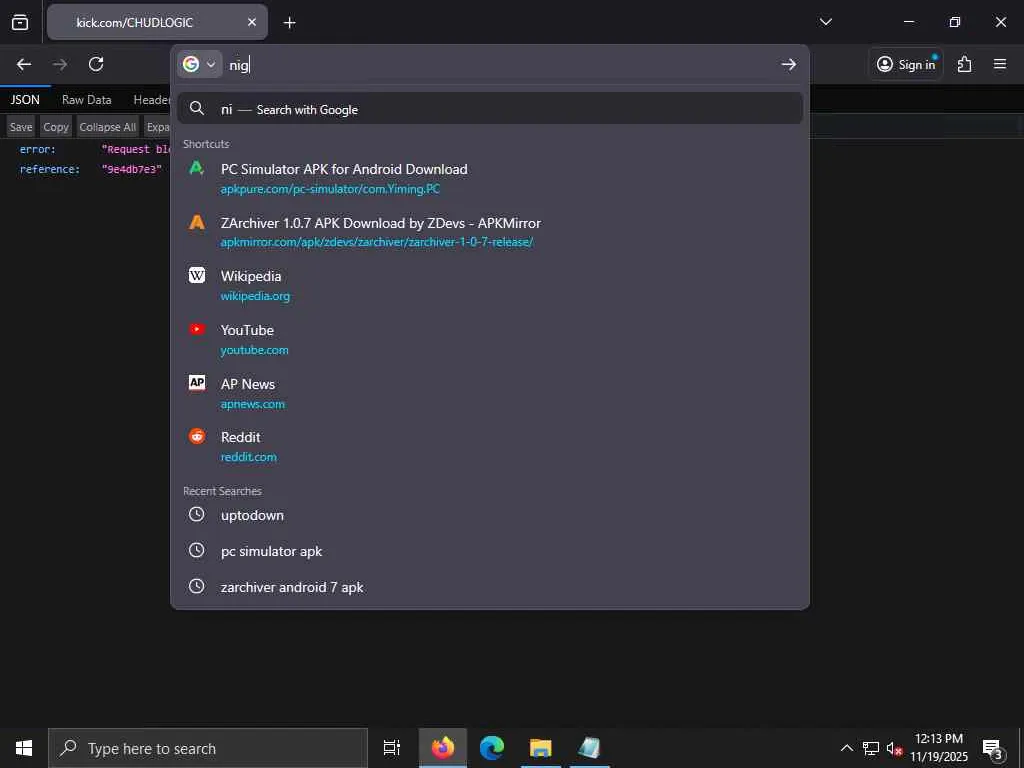Screen dimensions: 1024x768
Task: Open the network status tray icon
Action: 871,748
